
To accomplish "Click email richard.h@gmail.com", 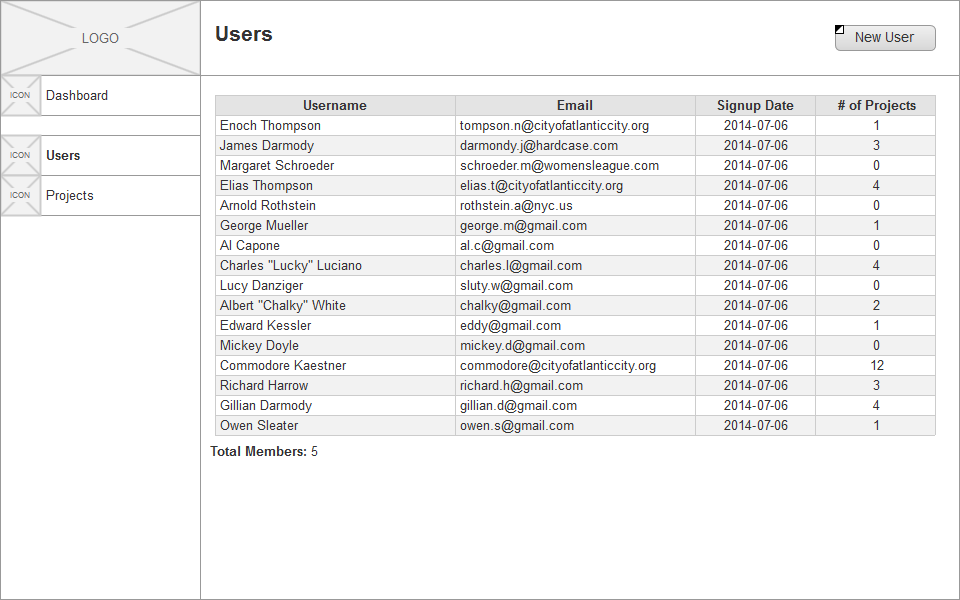I will pos(521,386).
